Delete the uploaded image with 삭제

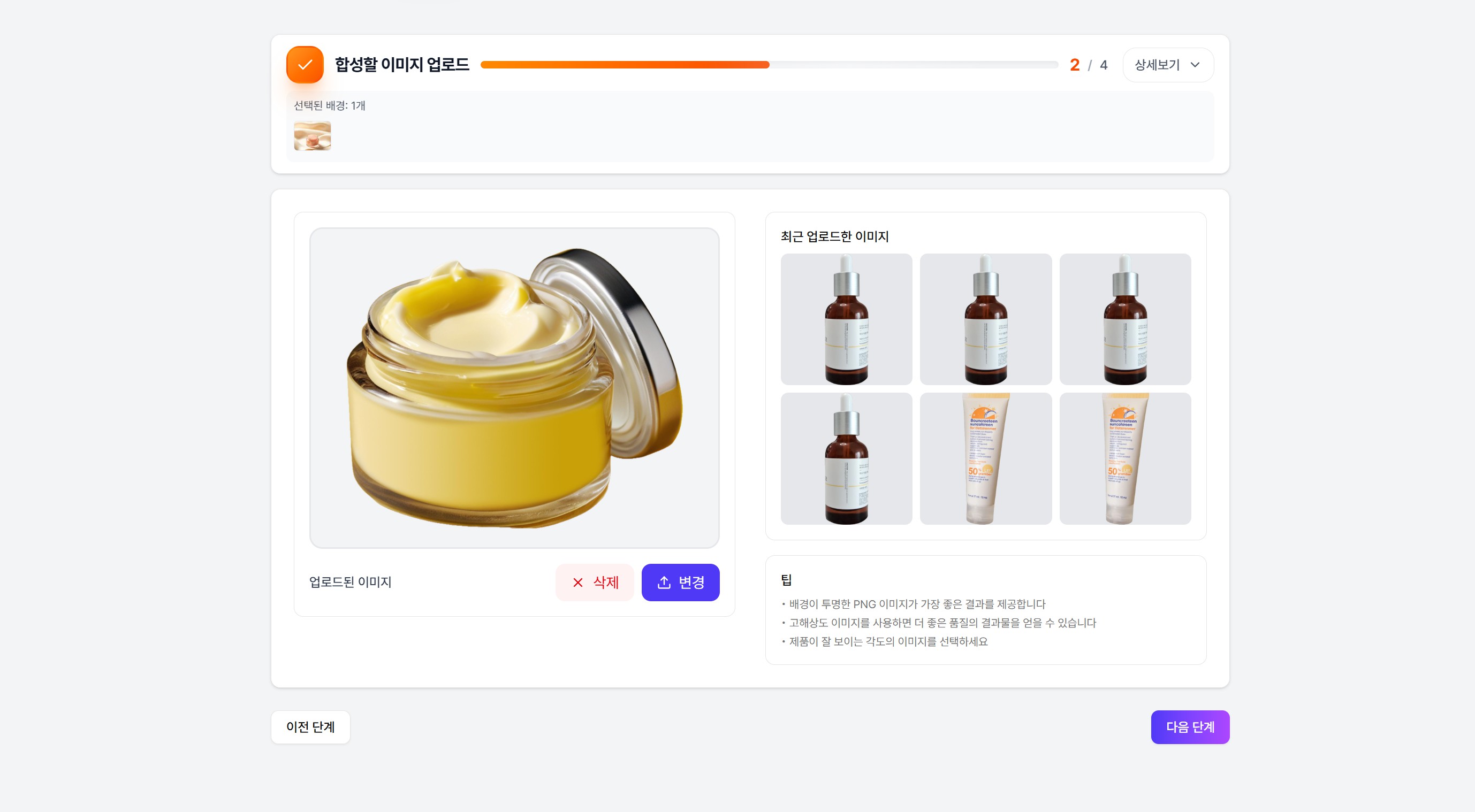[x=596, y=582]
